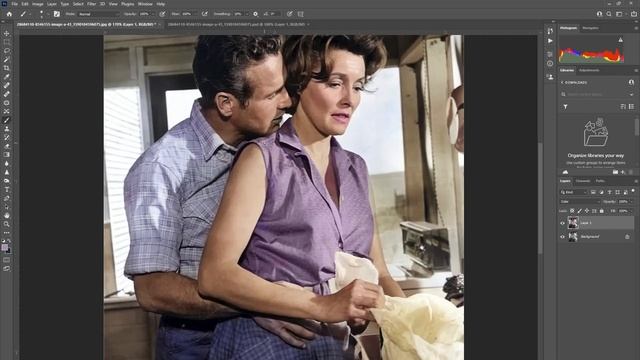Hide Layer 1 with its eye icon
This screenshot has width=640, height=360.
click(x=562, y=223)
